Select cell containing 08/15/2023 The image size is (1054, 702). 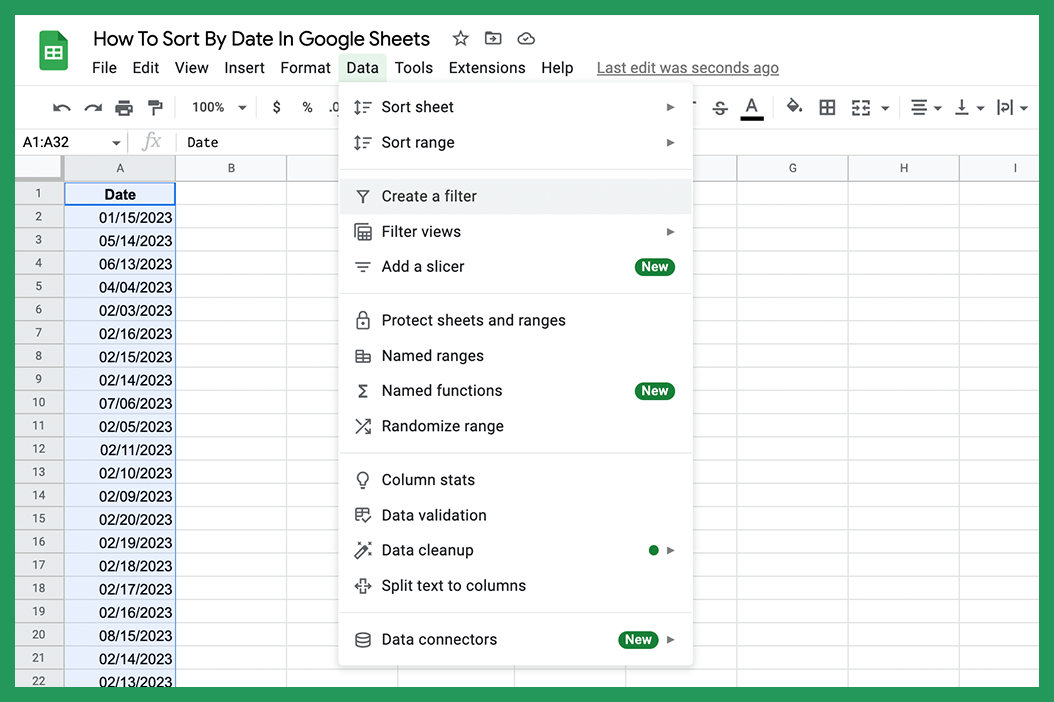pos(120,635)
